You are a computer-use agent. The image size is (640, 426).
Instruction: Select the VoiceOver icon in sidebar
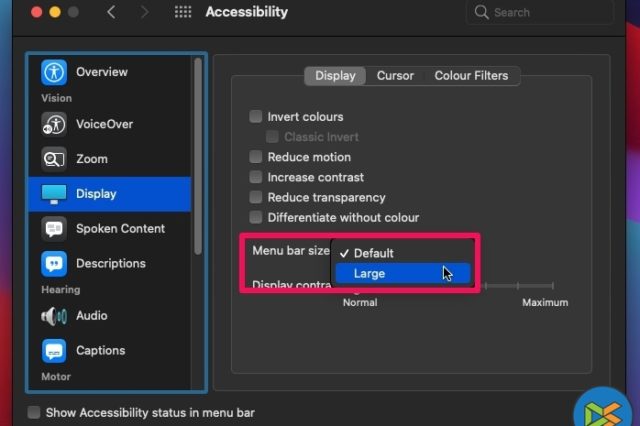pyautogui.click(x=54, y=124)
